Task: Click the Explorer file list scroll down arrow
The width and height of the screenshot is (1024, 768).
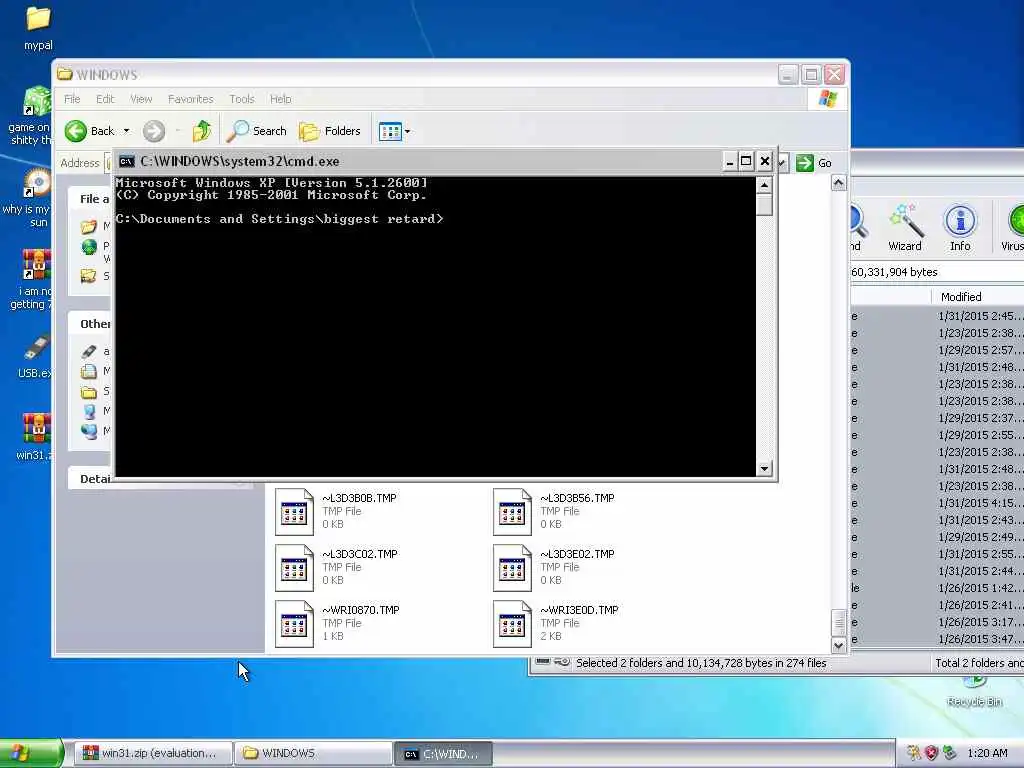Action: (x=839, y=645)
